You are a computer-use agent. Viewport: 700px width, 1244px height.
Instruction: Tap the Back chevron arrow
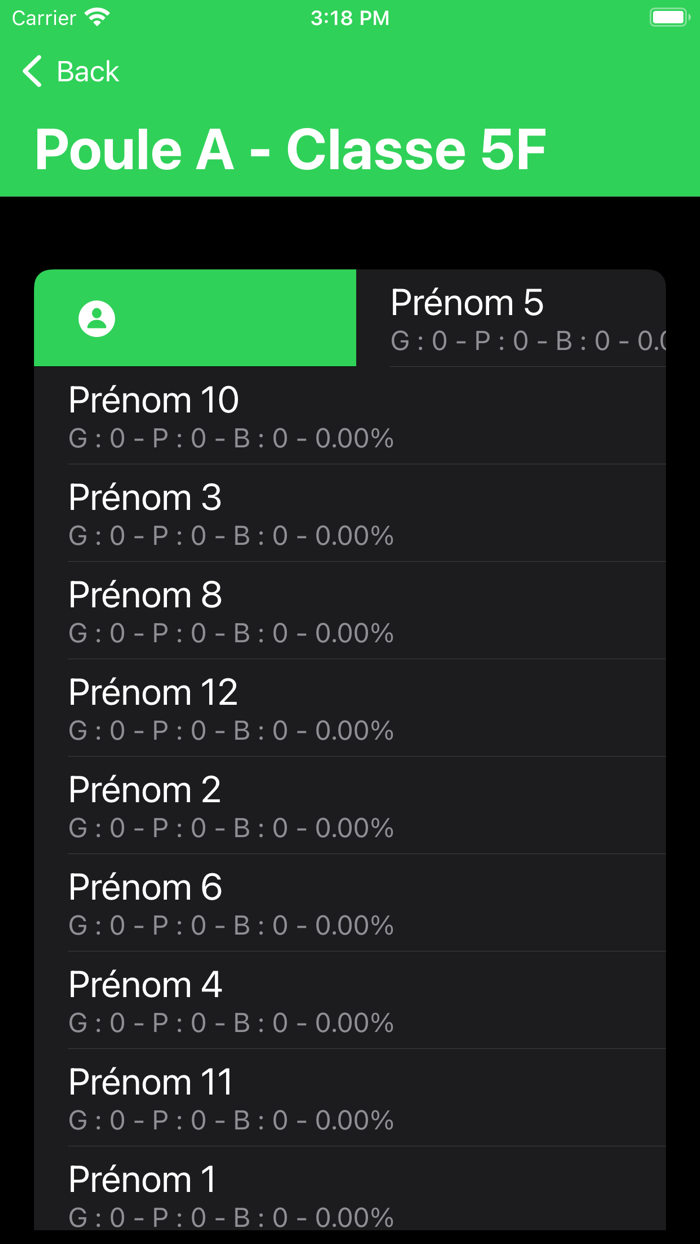tap(32, 71)
